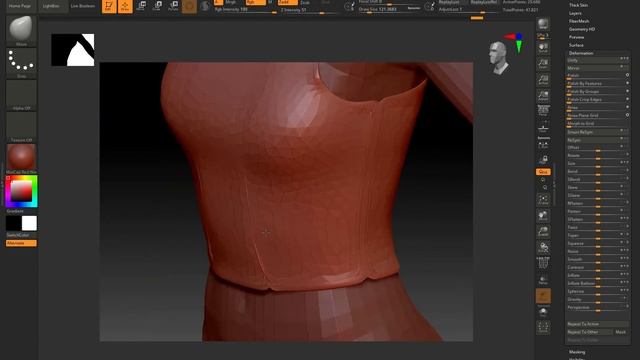This screenshot has height=360, width=640.
Task: Open the Home Page tab
Action: tap(20, 6)
